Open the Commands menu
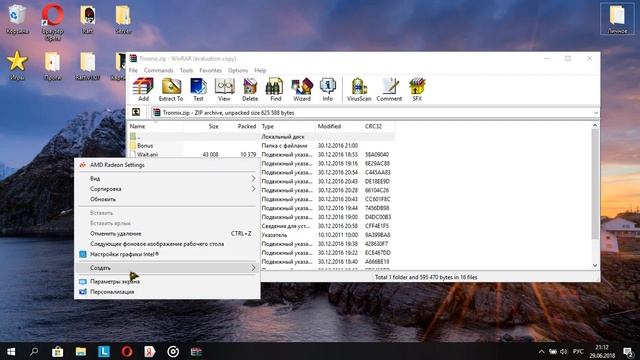Viewport: 640px width, 360px height. tap(158, 70)
